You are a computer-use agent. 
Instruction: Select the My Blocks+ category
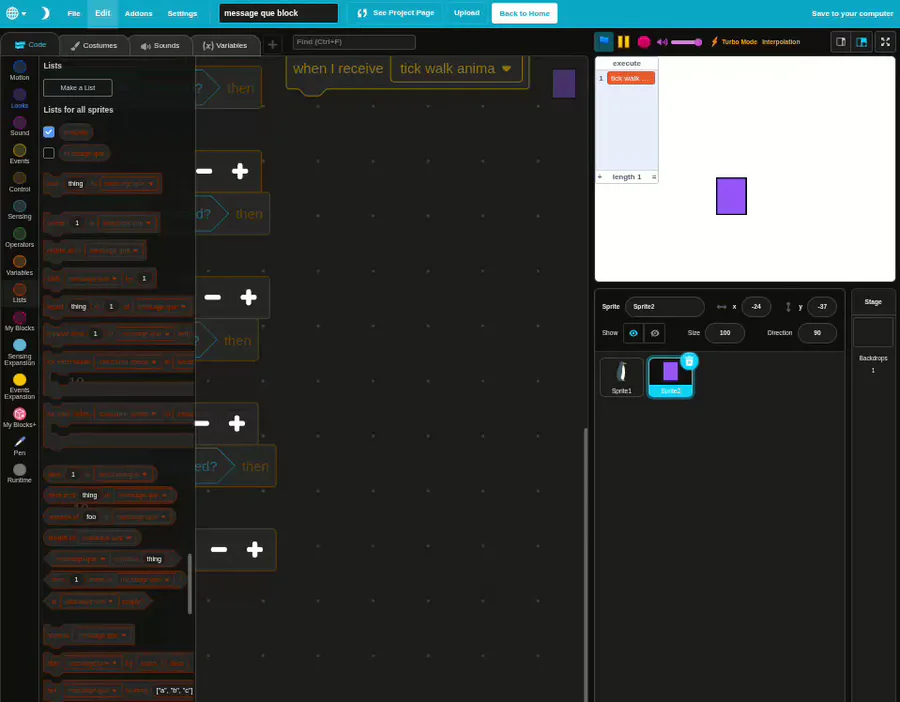click(x=20, y=418)
